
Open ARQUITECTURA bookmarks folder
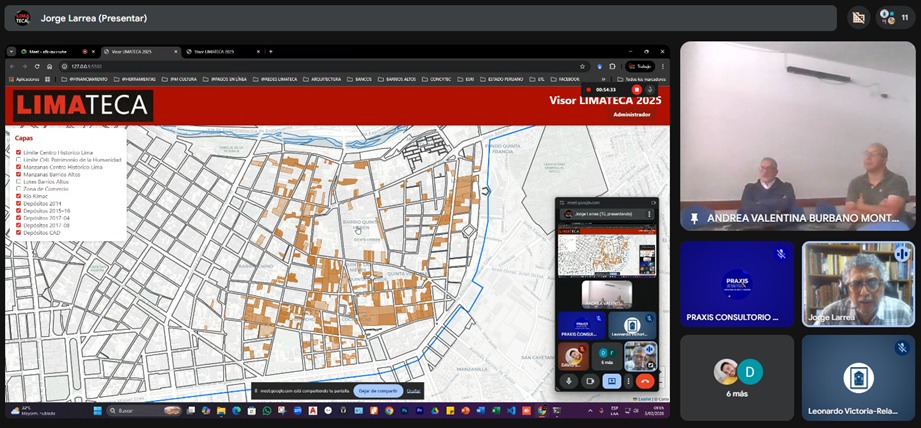321,79
